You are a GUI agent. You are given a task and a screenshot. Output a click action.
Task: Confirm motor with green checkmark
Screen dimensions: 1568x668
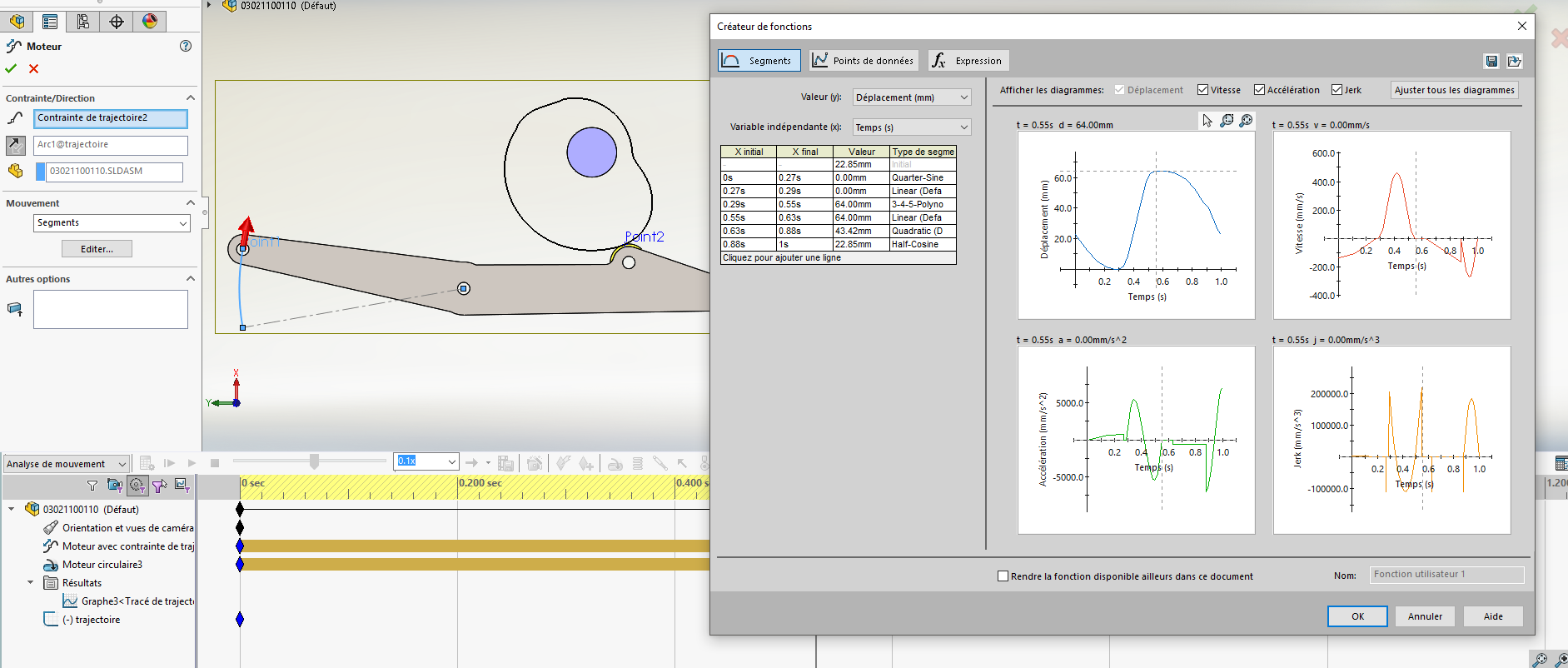[x=11, y=68]
